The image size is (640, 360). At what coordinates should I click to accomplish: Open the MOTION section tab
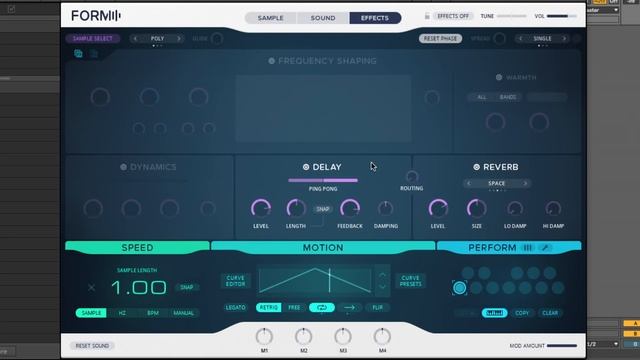pyautogui.click(x=323, y=247)
